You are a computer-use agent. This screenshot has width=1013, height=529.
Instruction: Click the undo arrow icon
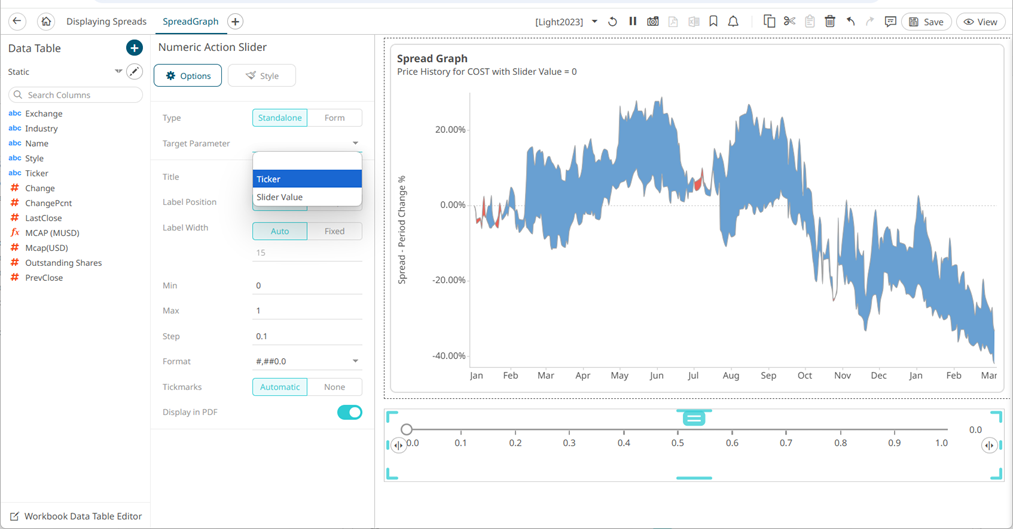tap(851, 21)
